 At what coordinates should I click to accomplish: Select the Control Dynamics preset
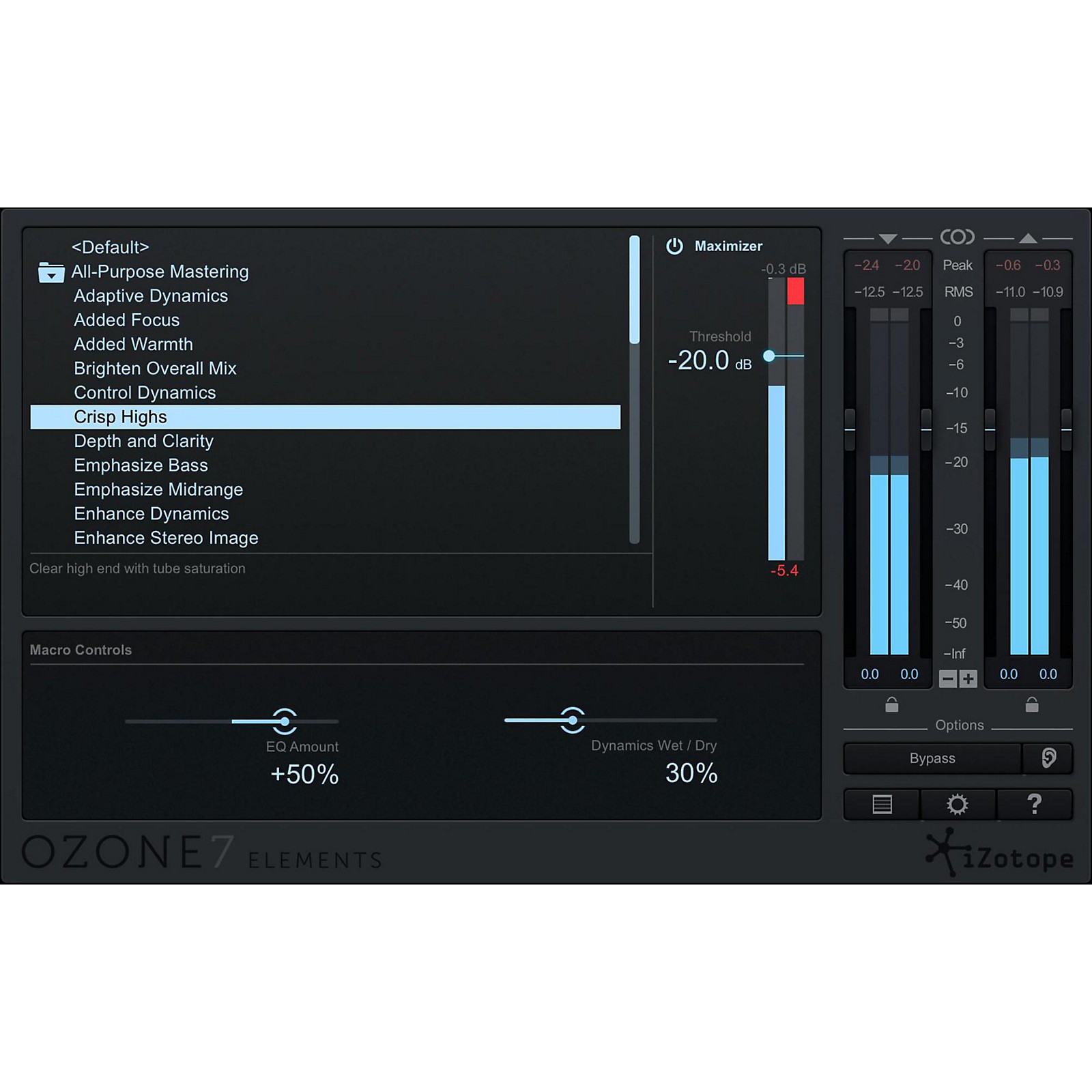(145, 392)
